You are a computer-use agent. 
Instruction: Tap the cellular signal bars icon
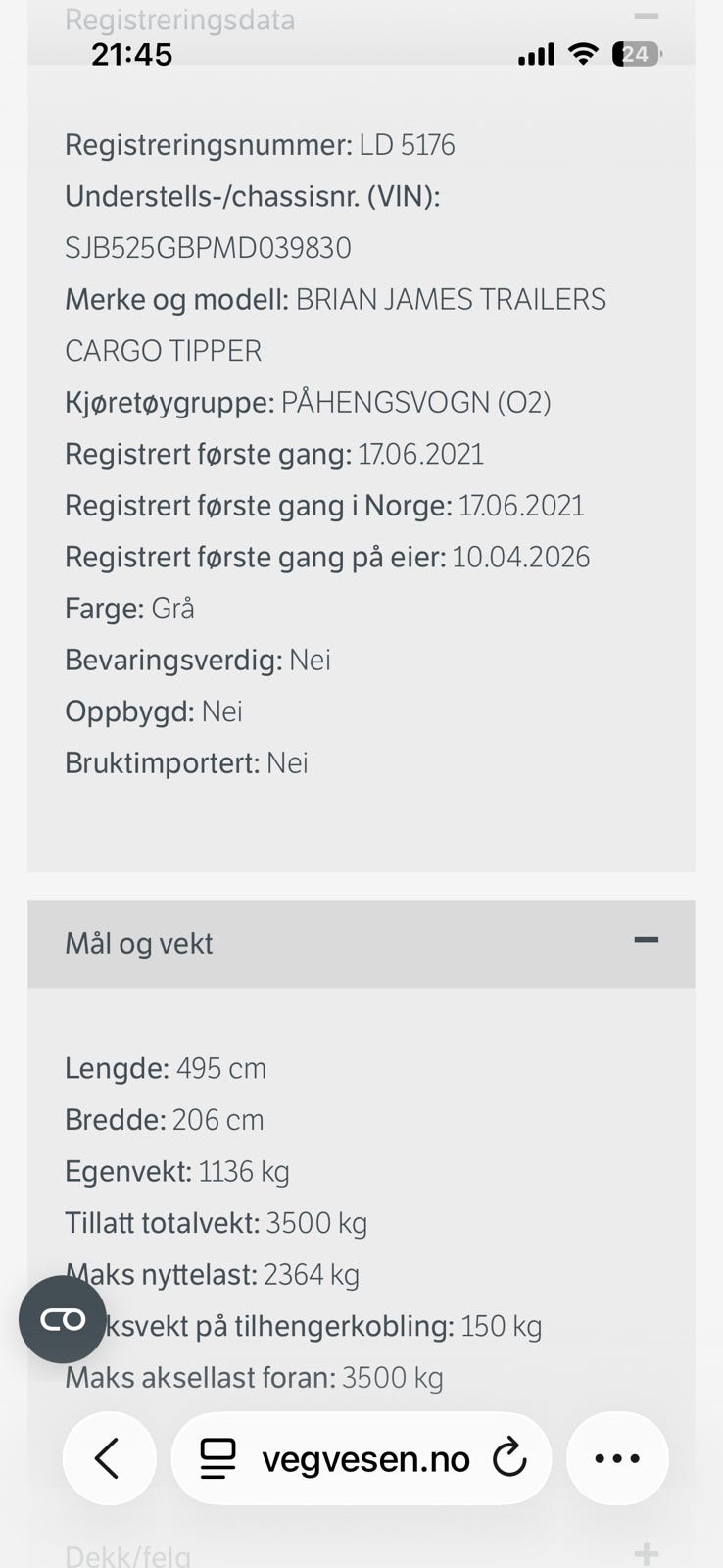[536, 54]
